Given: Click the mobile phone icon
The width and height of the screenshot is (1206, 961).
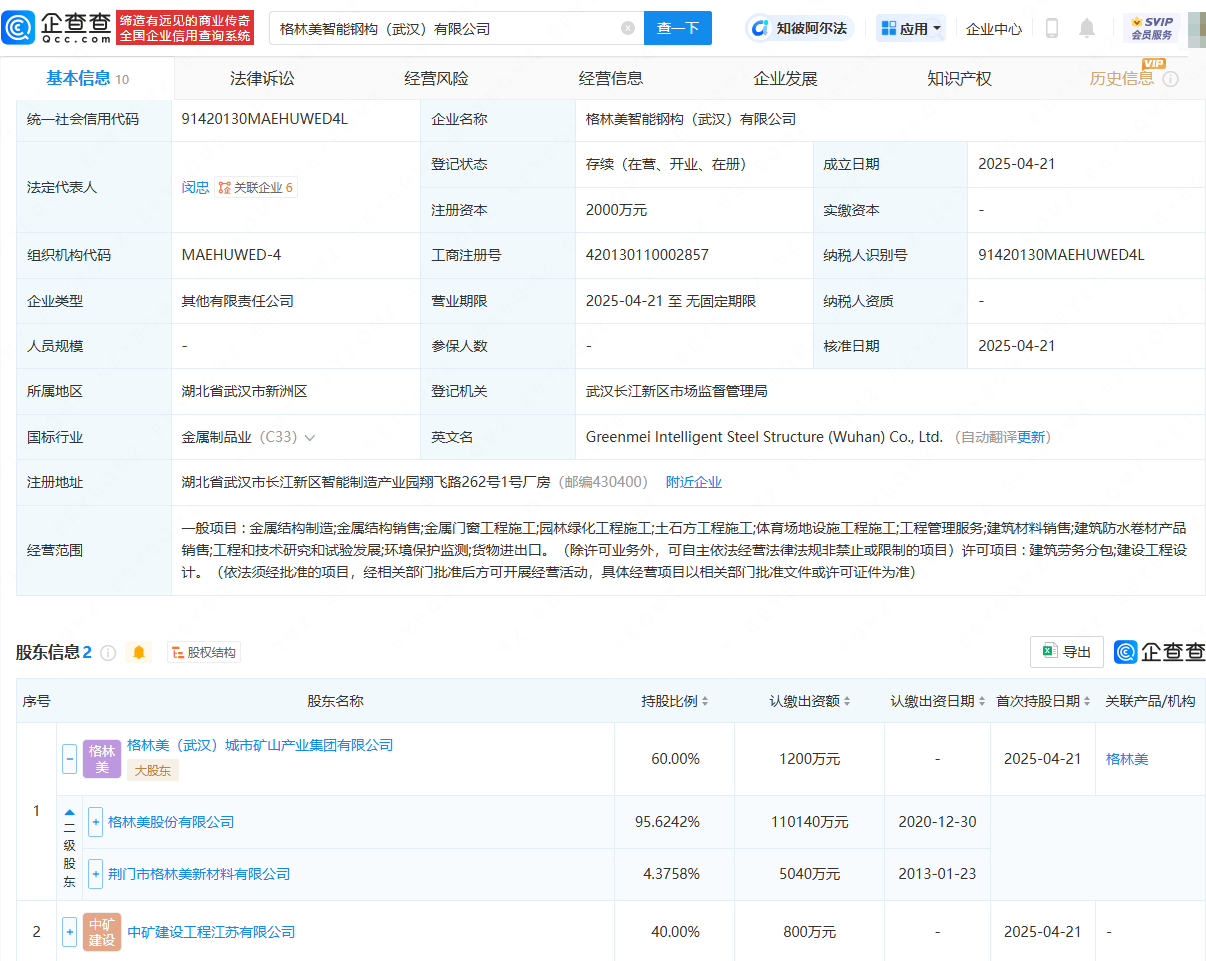Looking at the screenshot, I should [x=1052, y=29].
